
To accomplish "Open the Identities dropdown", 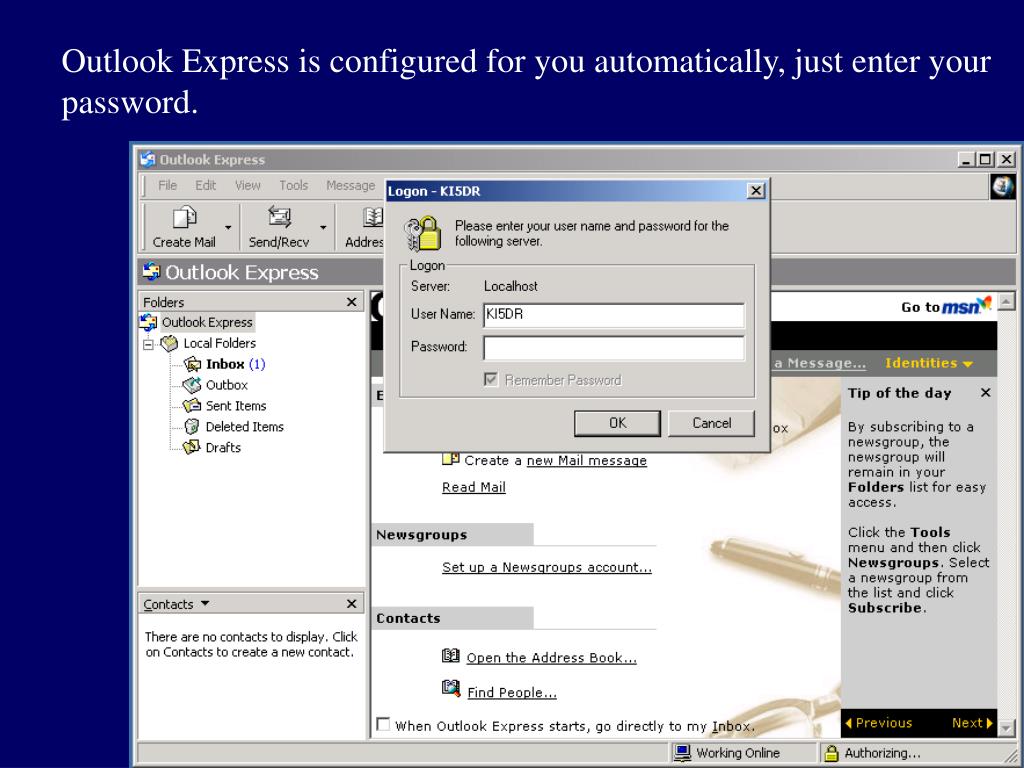I will 929,364.
